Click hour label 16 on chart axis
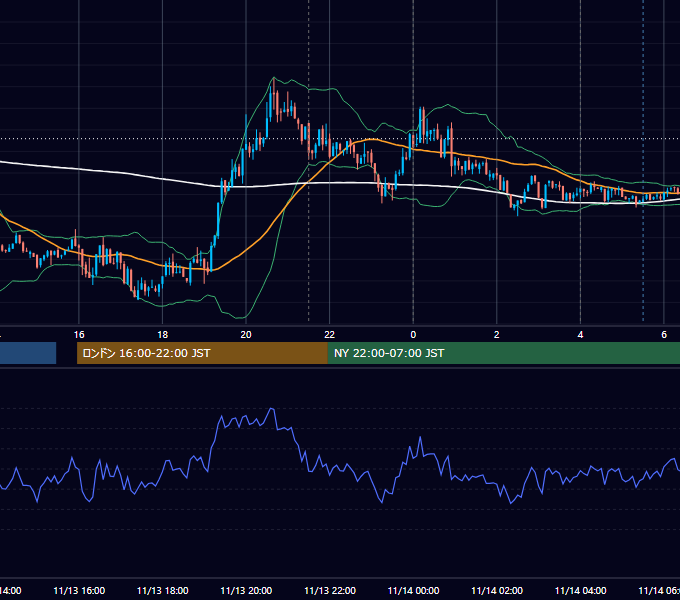 click(79, 335)
